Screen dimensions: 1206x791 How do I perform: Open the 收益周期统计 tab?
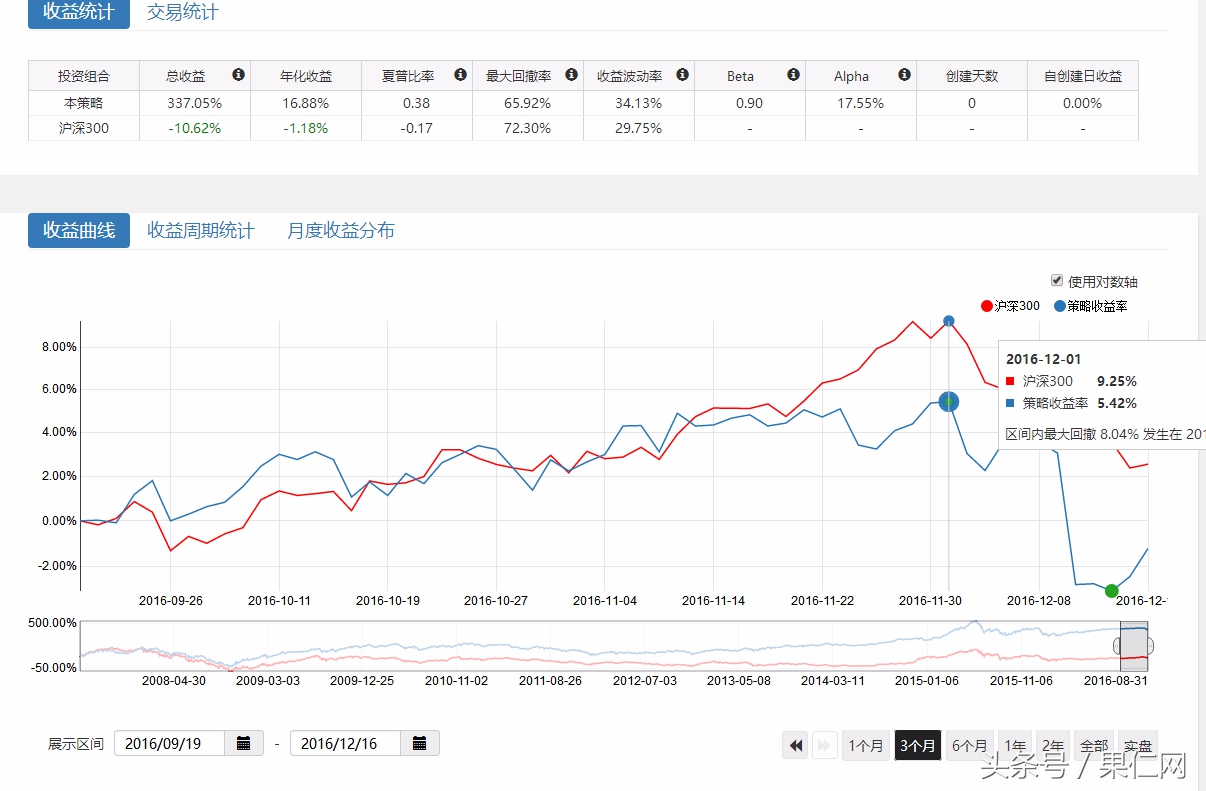pos(201,231)
